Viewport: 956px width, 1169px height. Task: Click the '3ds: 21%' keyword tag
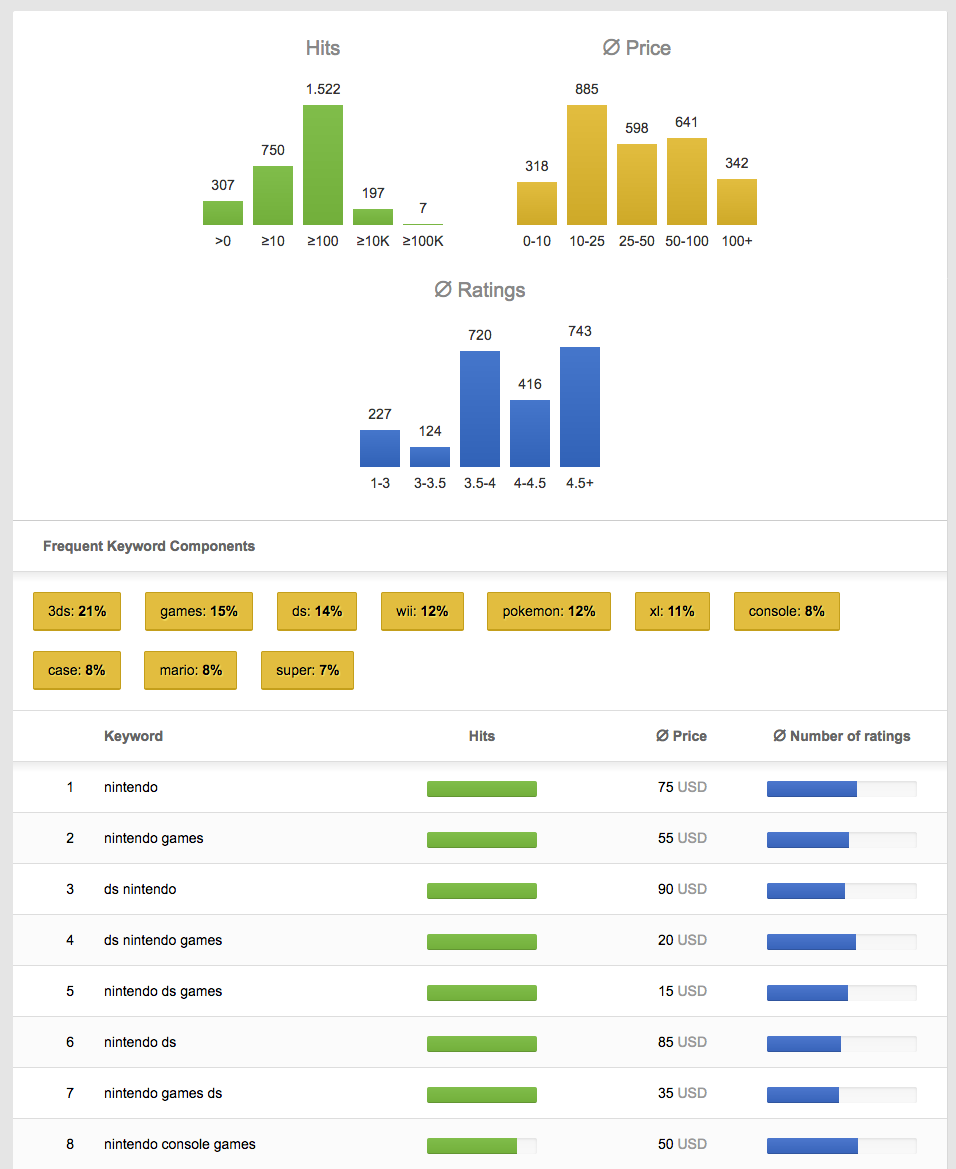pos(77,611)
